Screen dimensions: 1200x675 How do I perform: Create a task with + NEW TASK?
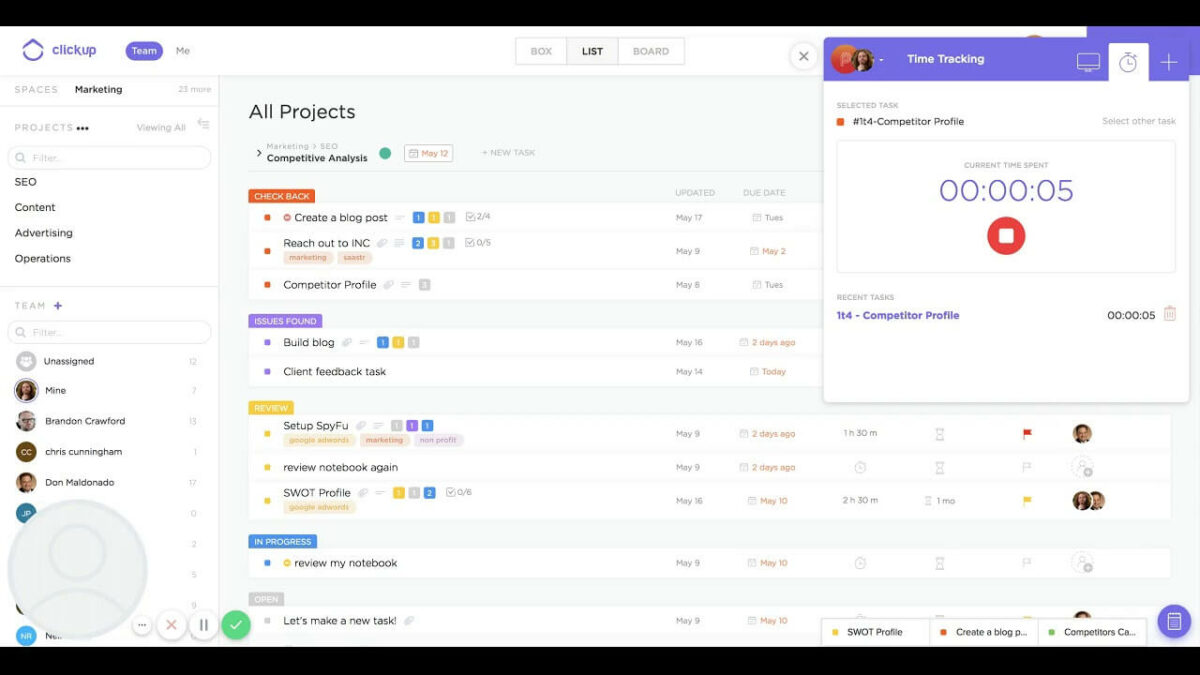click(508, 152)
